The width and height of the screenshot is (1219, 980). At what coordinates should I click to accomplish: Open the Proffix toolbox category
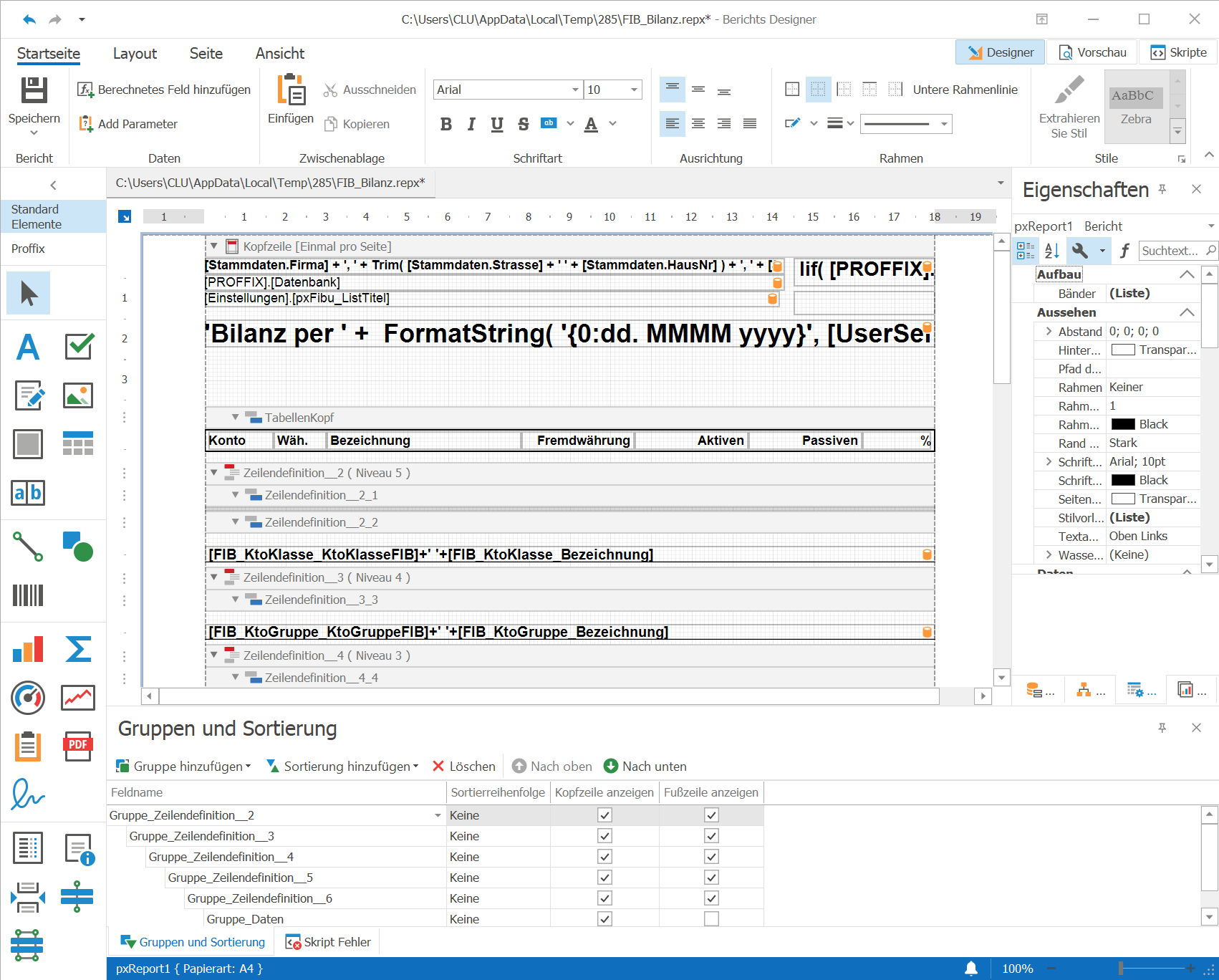28,249
